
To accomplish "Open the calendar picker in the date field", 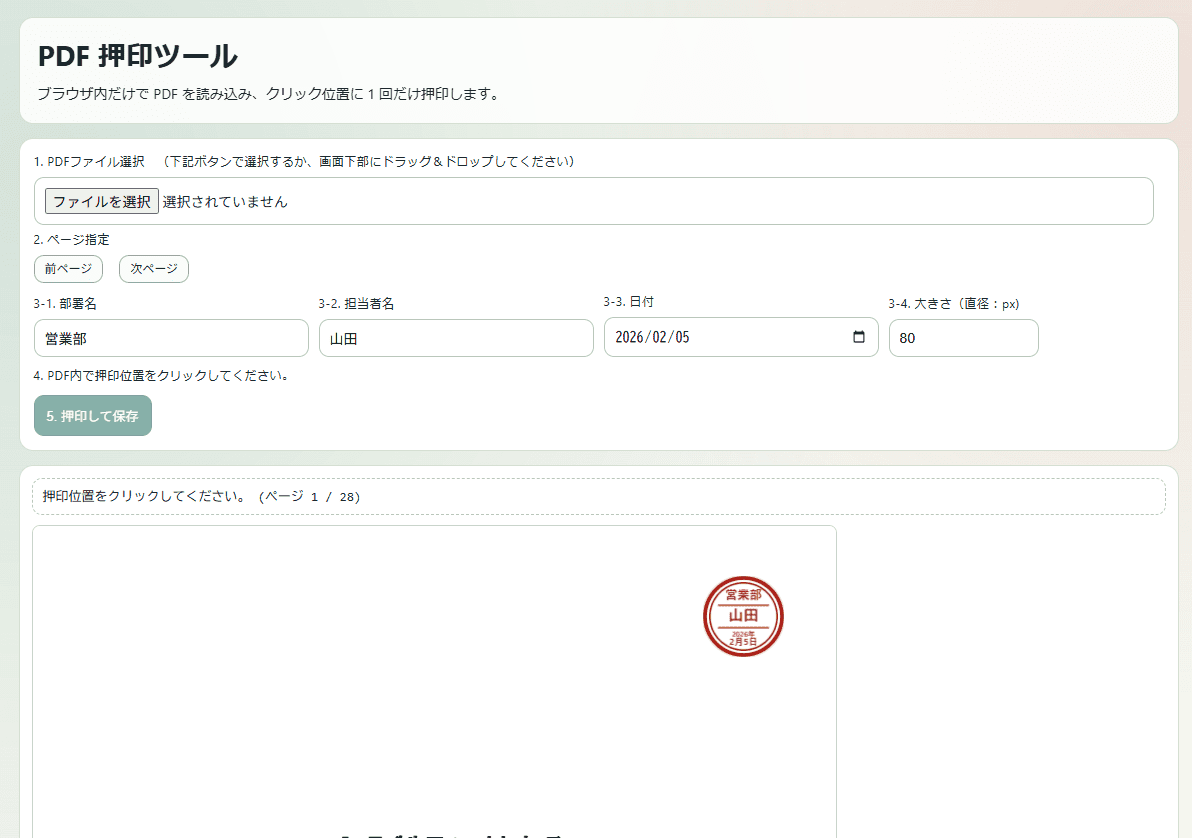I will point(858,337).
